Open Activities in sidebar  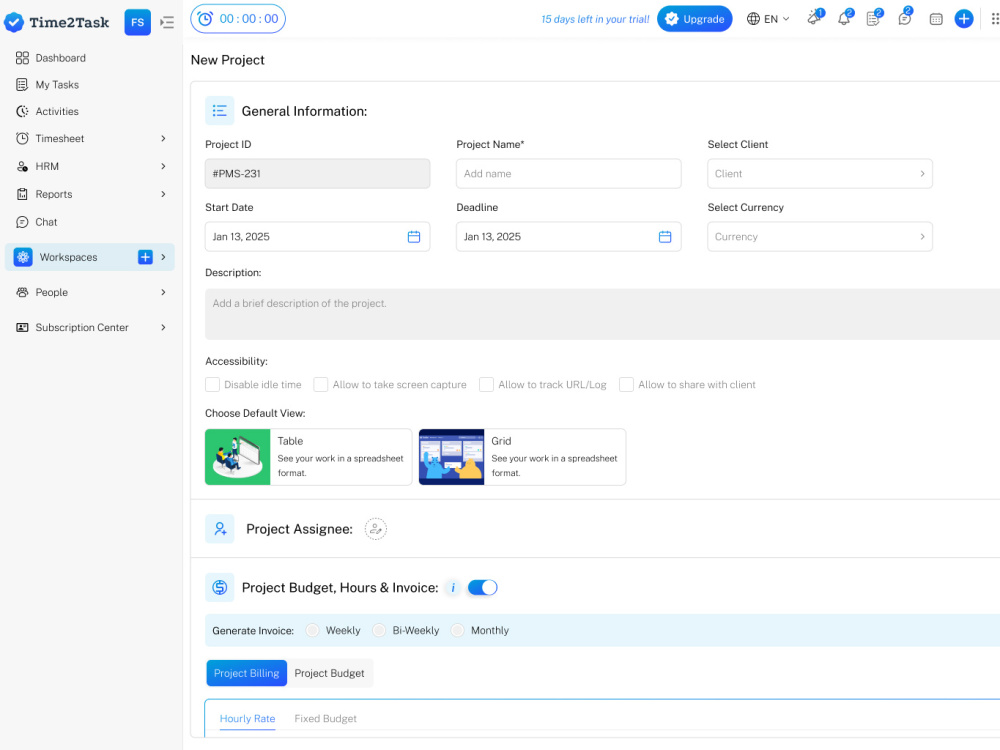tap(57, 112)
